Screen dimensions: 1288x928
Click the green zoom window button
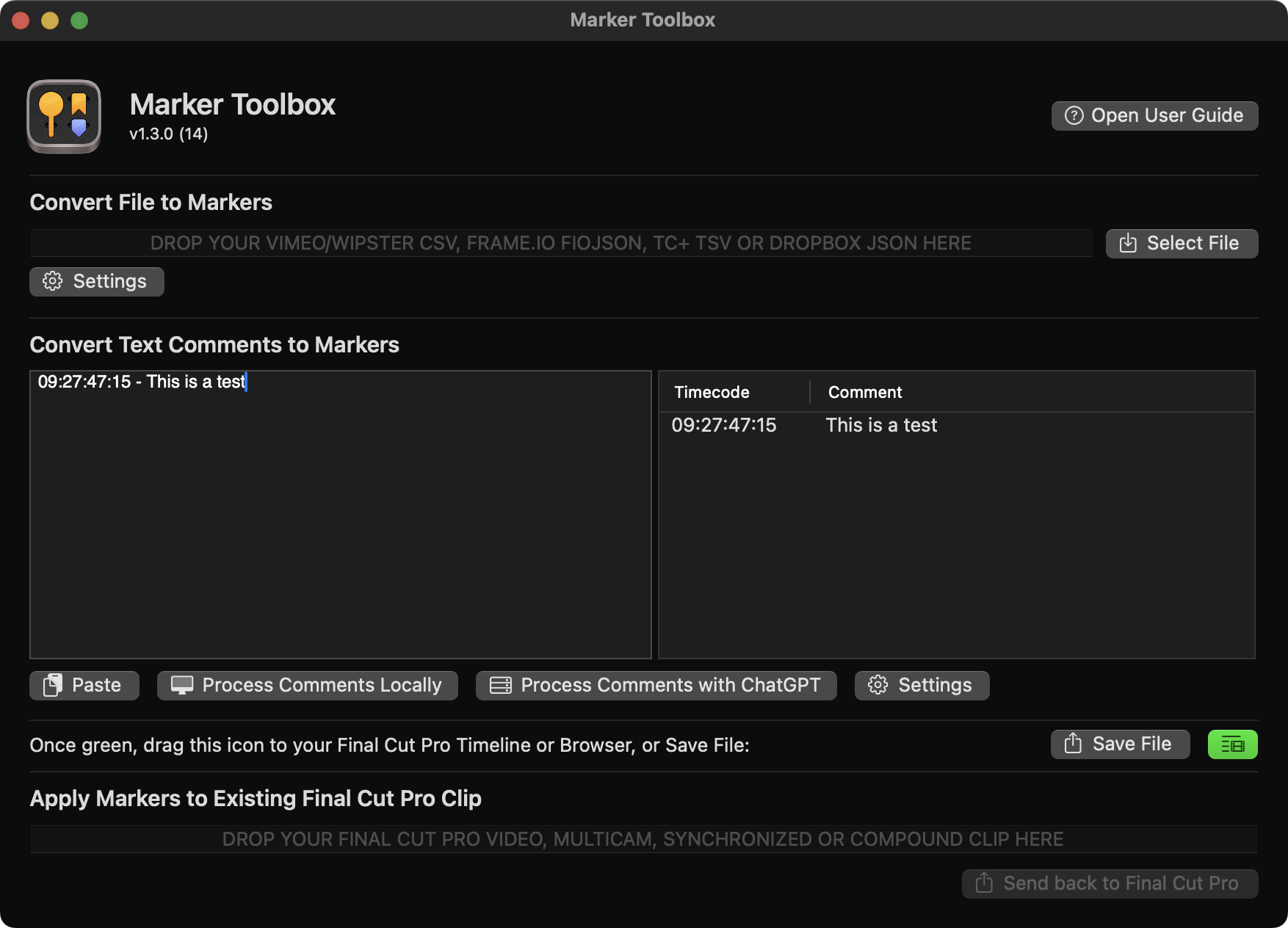tap(79, 21)
